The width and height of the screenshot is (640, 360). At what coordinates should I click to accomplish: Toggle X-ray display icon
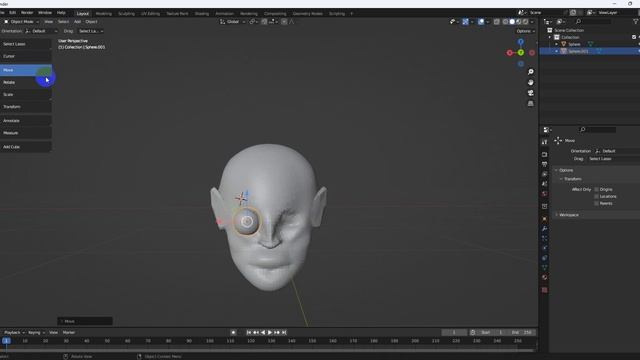tap(496, 22)
